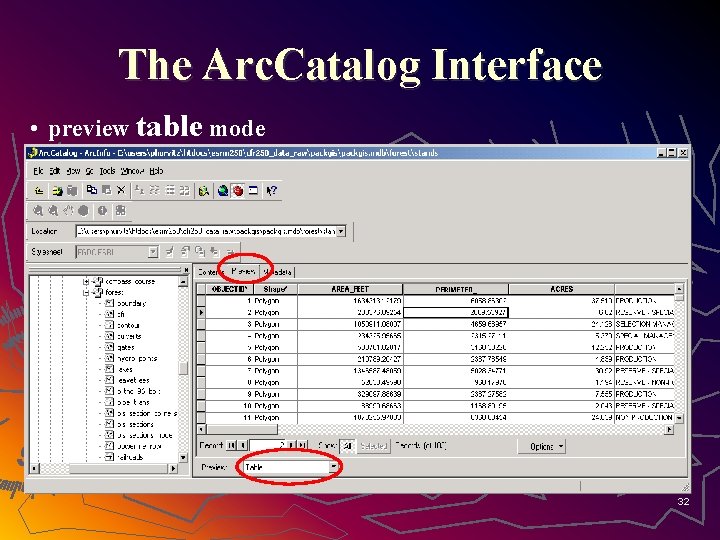Click the table's vertical scrollbar down arrow
Image resolution: width=720 pixels, height=540 pixels.
679,418
